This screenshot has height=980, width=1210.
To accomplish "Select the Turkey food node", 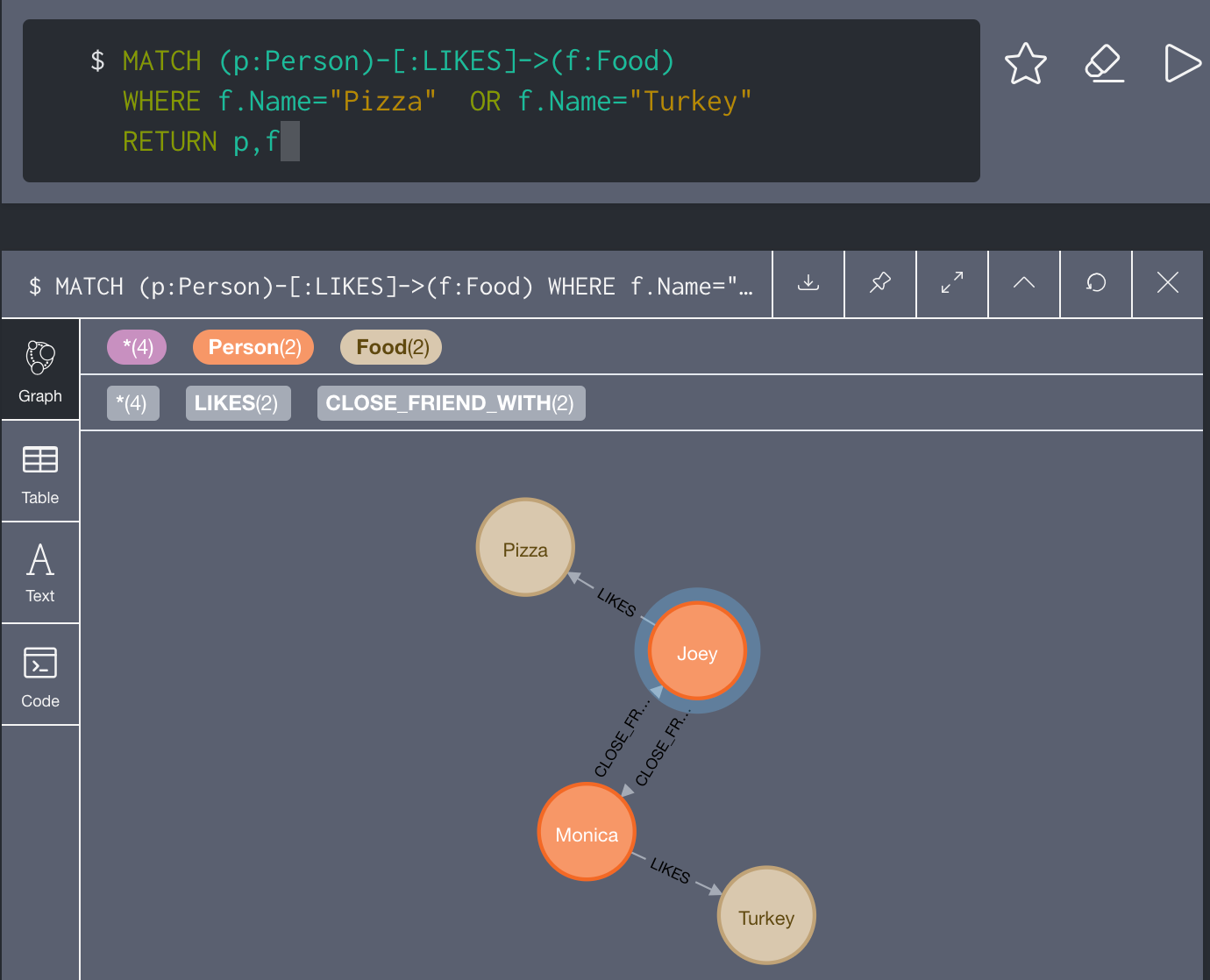I will click(x=766, y=916).
